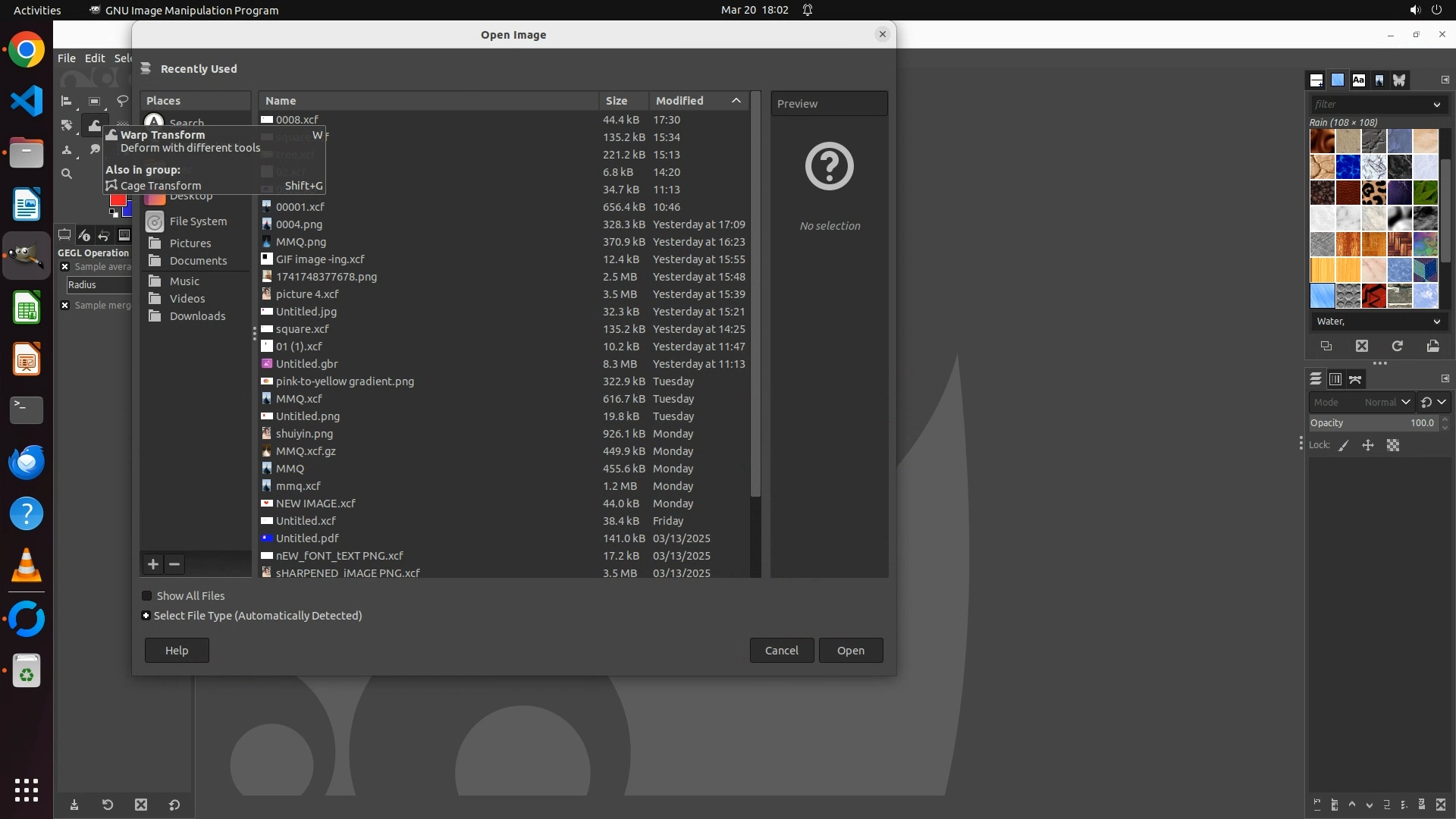
Task: Open the Edit menu
Action: 95,58
